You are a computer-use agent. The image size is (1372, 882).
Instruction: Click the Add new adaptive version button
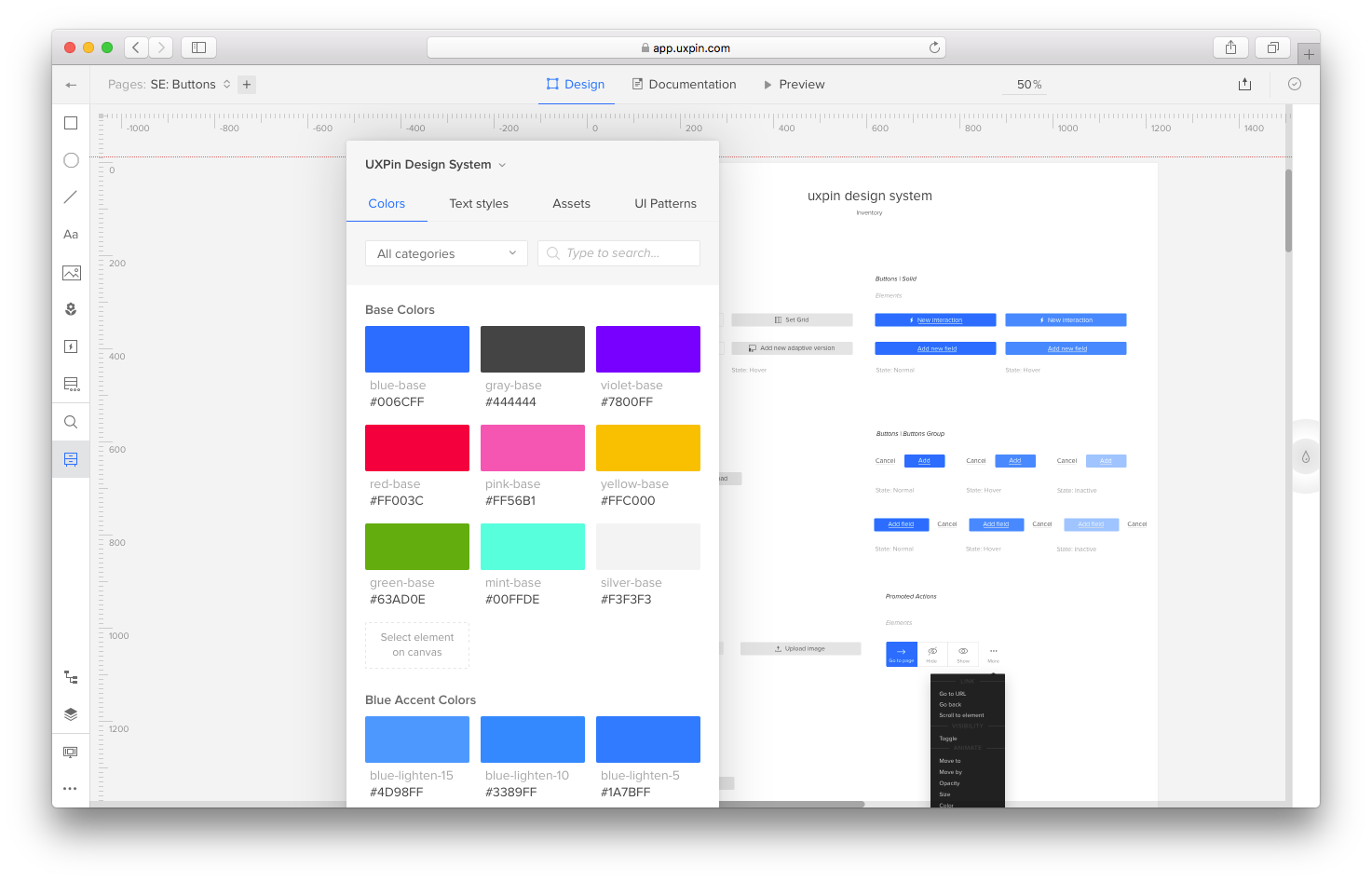[792, 348]
